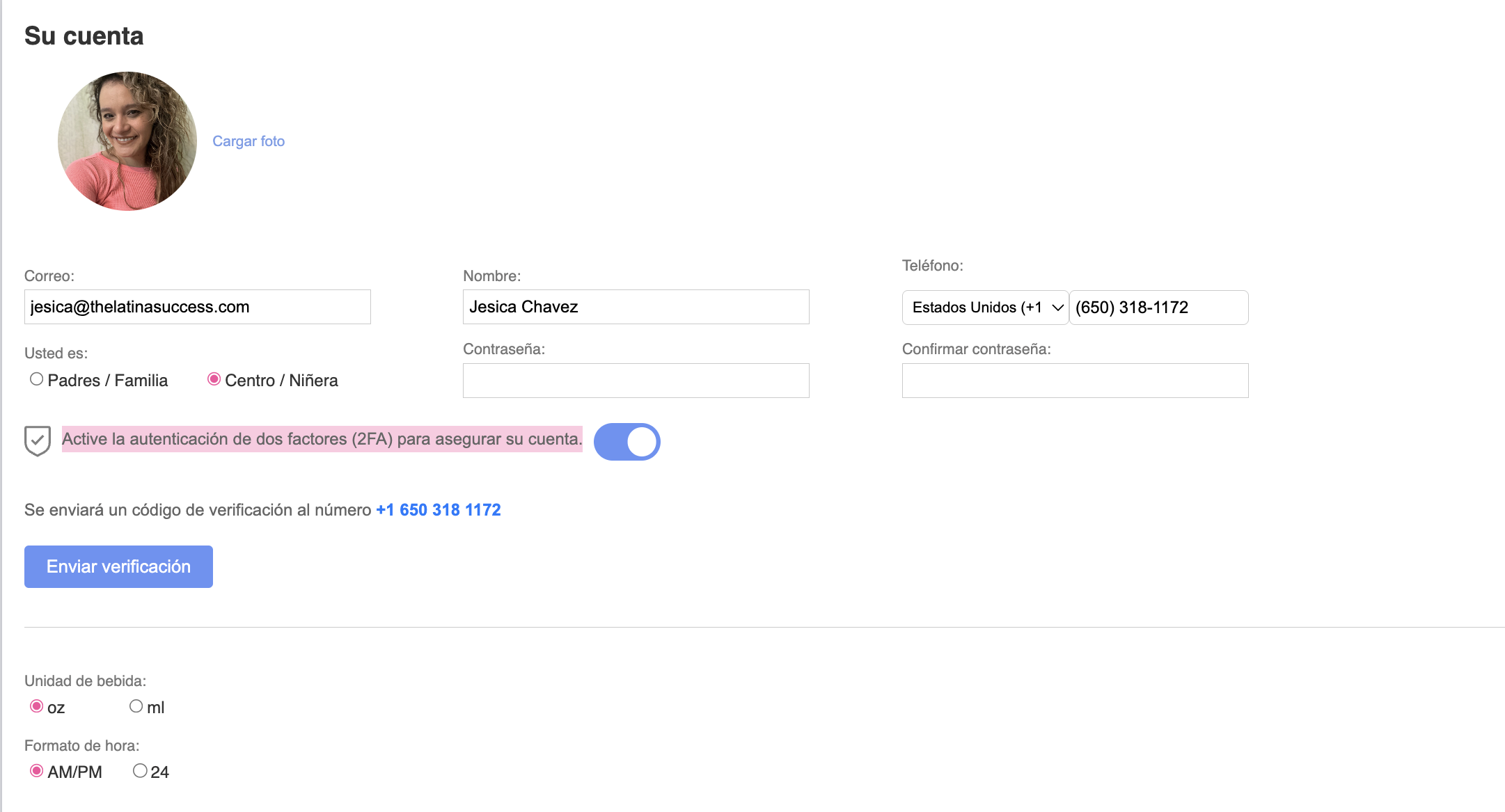Choose oz as drink unit

point(37,706)
